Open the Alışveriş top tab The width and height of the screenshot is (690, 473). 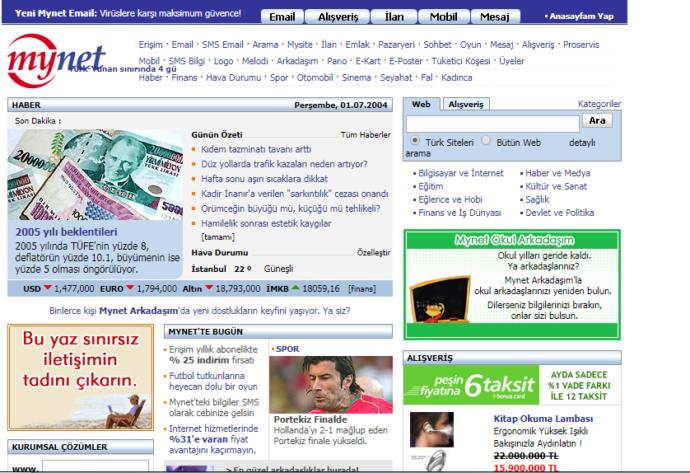point(338,17)
